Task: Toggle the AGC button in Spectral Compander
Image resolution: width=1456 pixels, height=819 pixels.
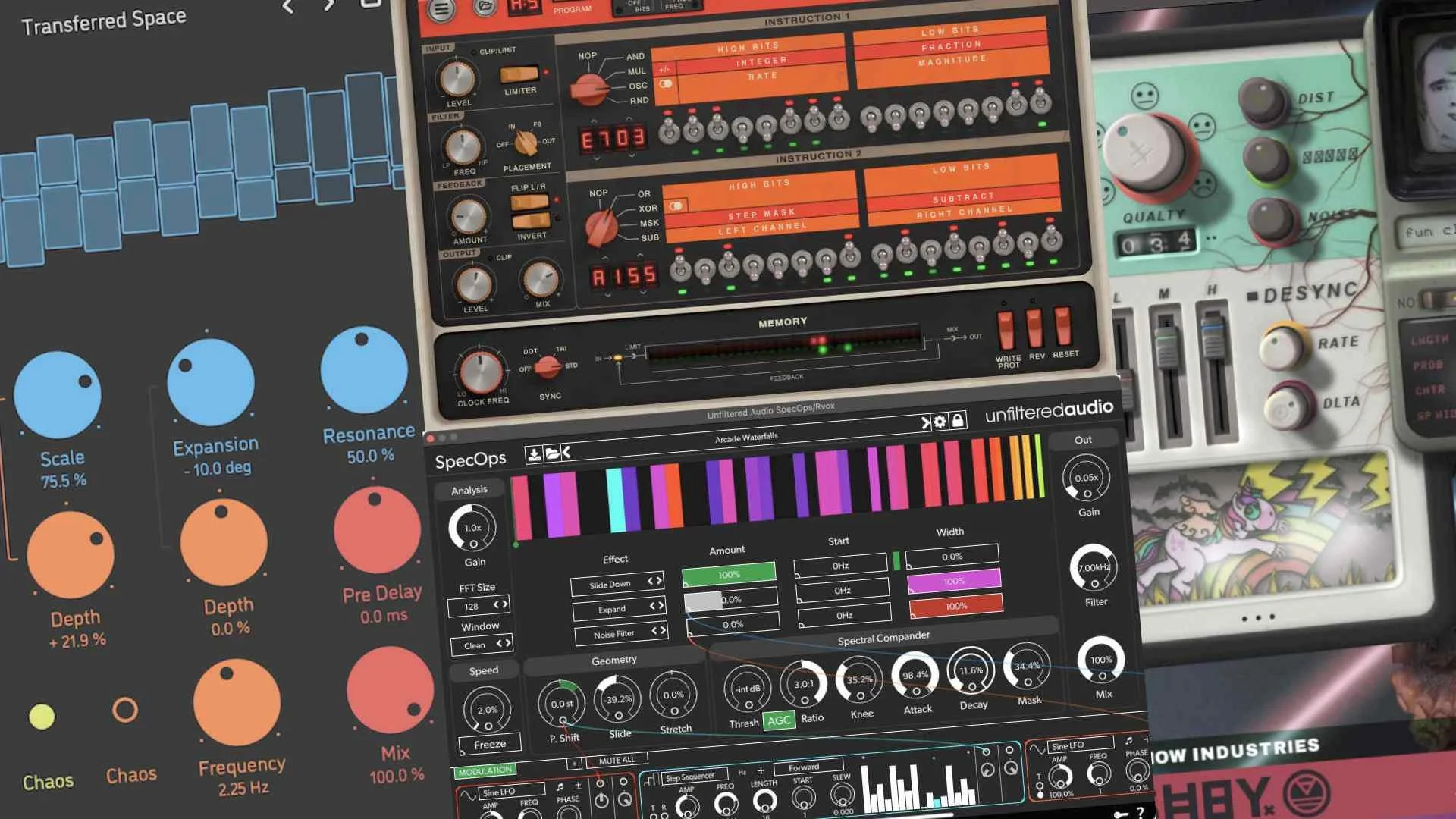Action: (779, 720)
